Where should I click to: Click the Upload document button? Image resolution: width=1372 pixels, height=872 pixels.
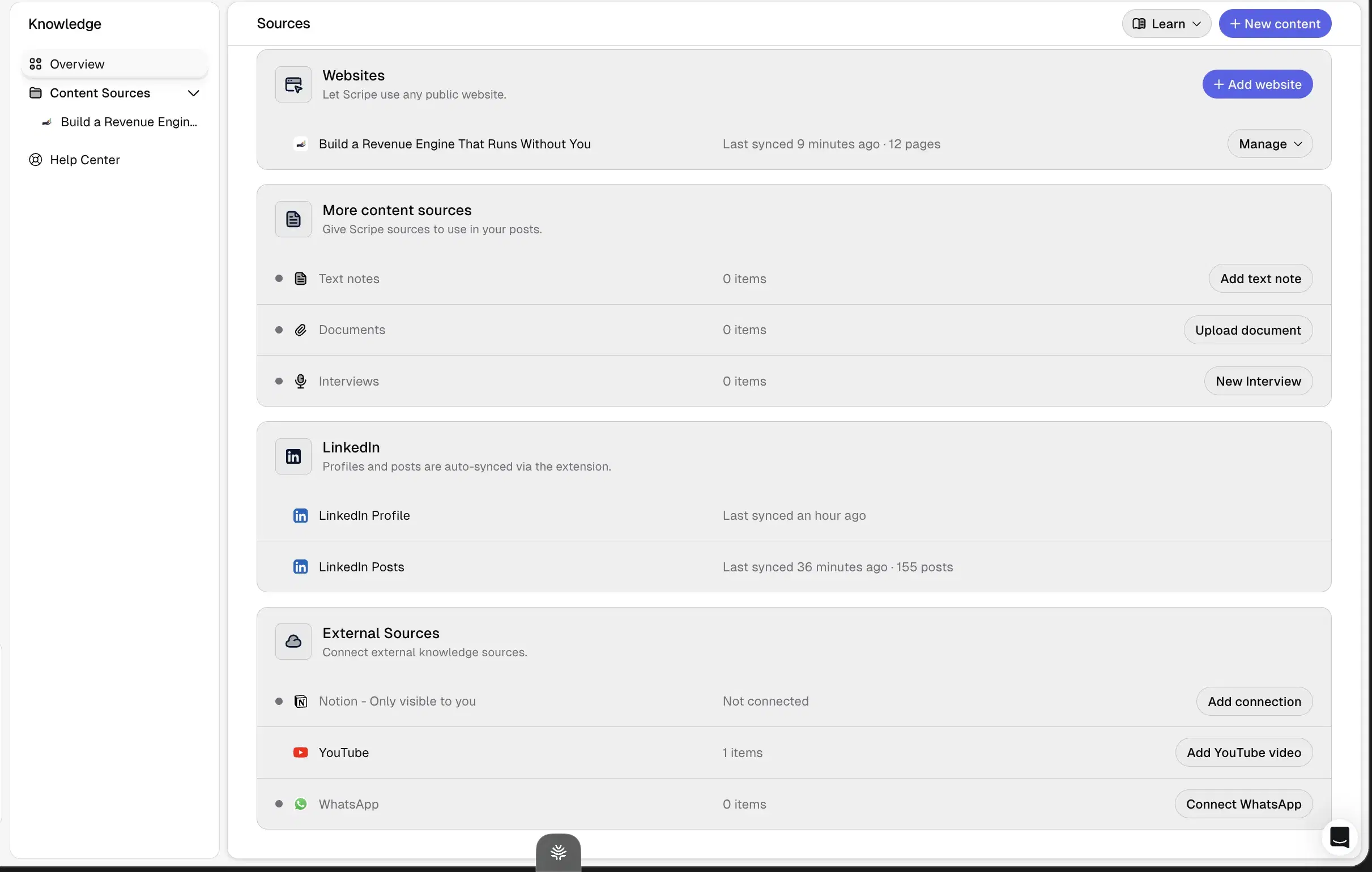coord(1248,330)
